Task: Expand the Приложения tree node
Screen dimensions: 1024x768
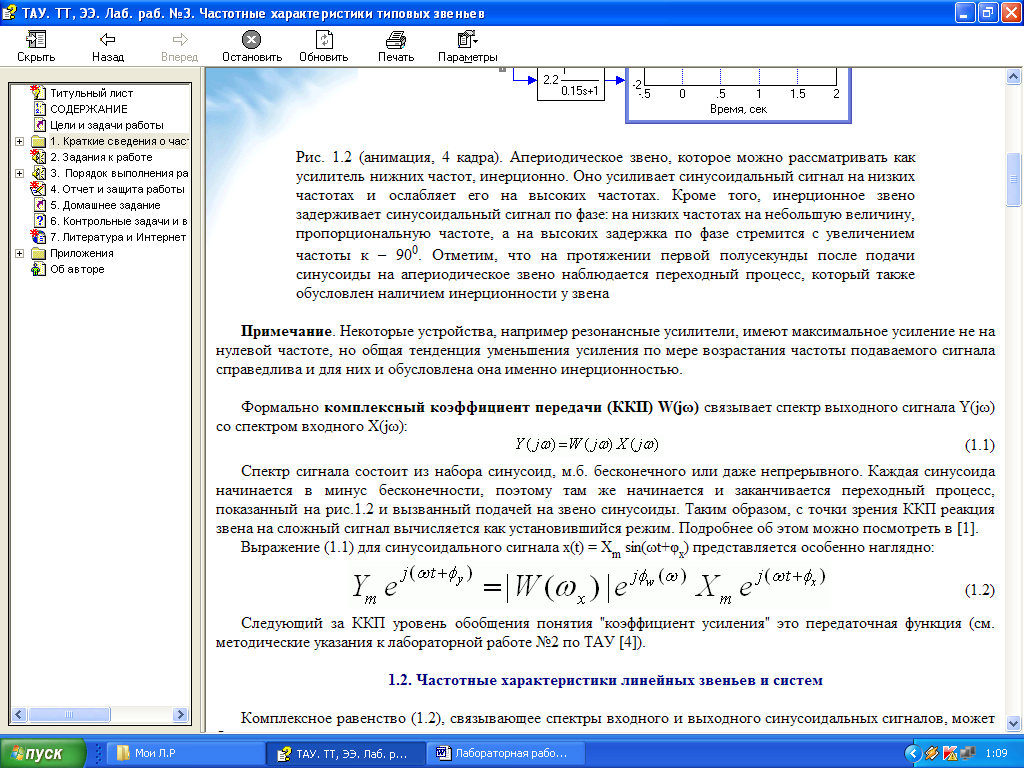Action: click(x=20, y=253)
